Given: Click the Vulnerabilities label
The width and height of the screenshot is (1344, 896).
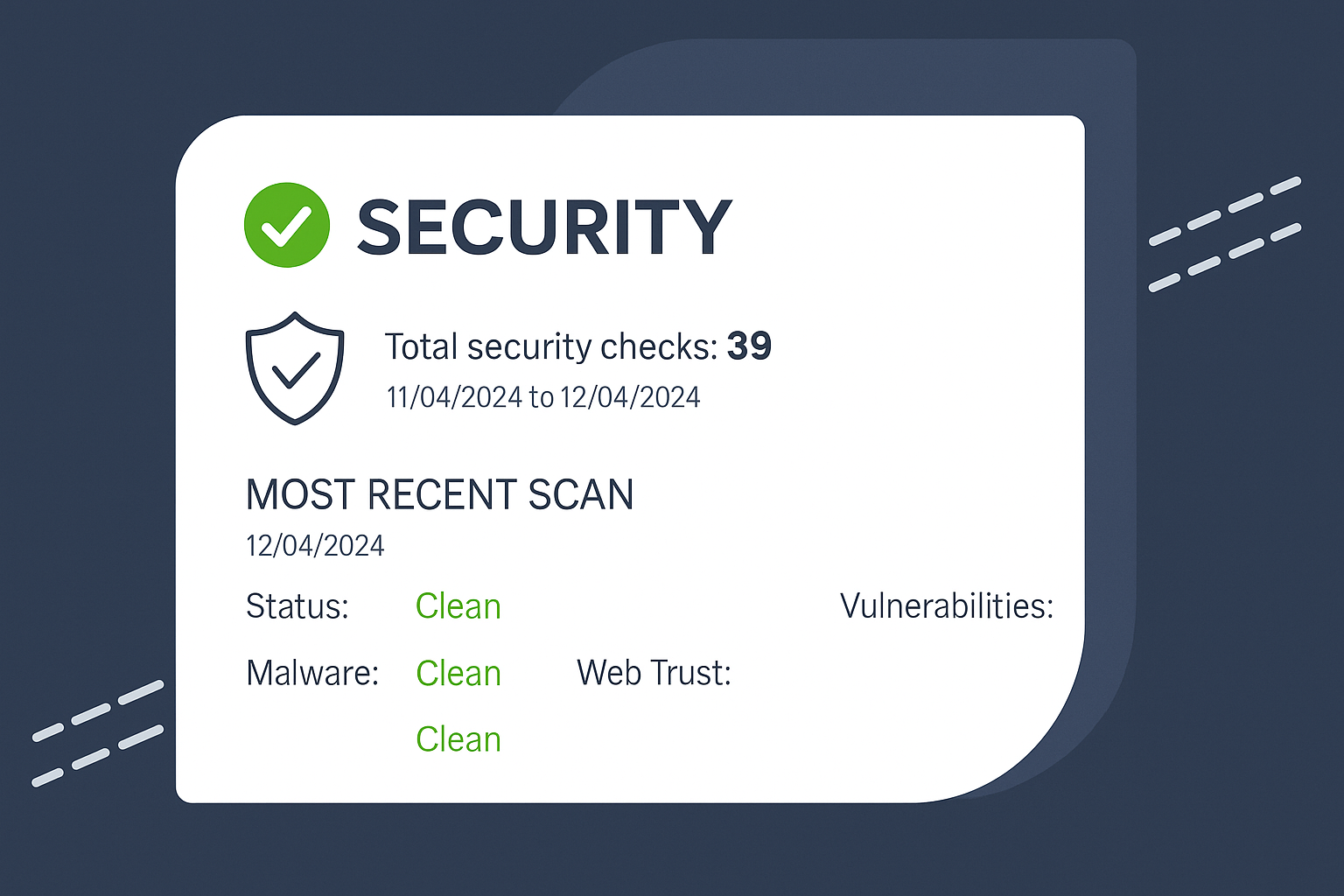Looking at the screenshot, I should tap(947, 606).
